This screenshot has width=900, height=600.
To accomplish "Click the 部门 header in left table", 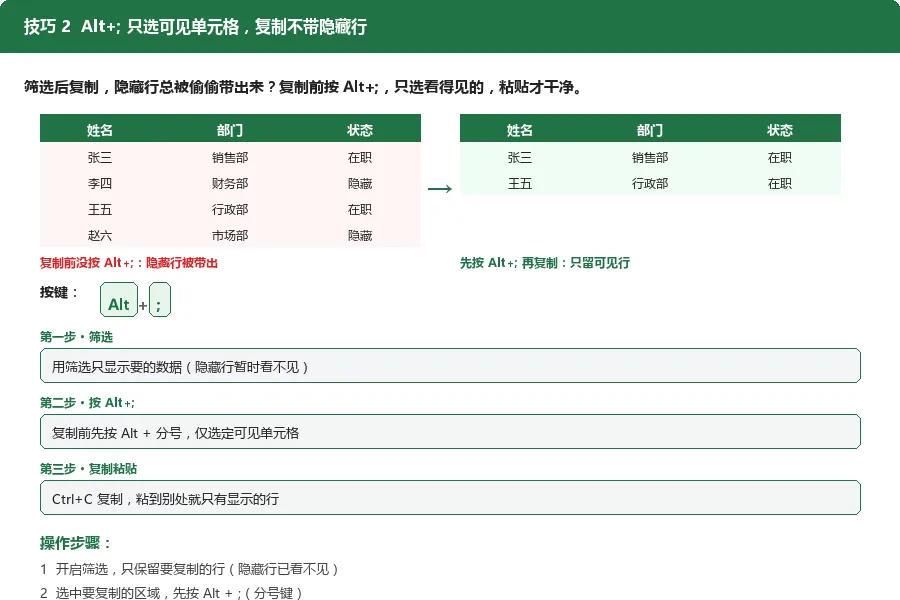I will (230, 130).
